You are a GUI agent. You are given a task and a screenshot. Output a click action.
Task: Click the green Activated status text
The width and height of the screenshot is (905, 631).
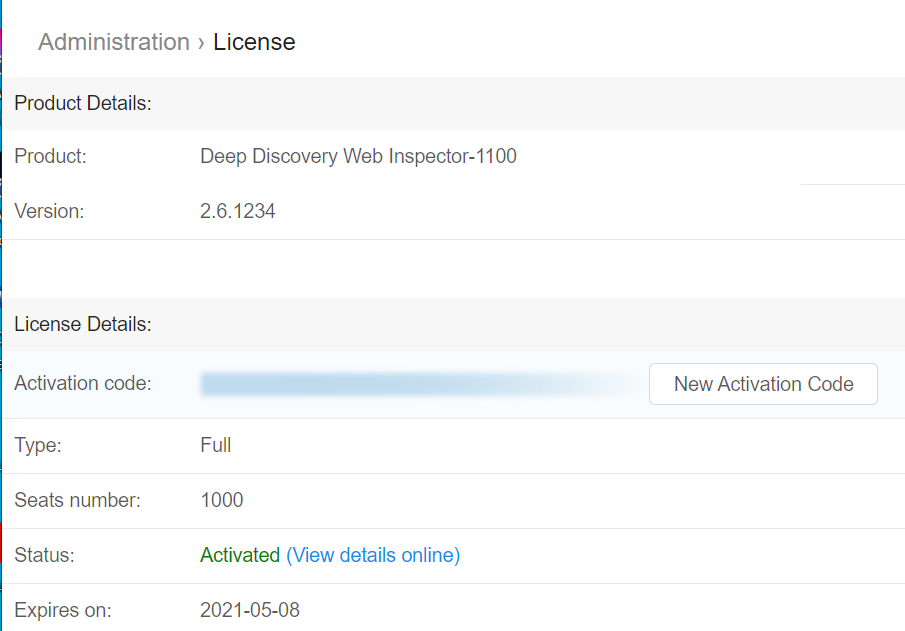240,555
